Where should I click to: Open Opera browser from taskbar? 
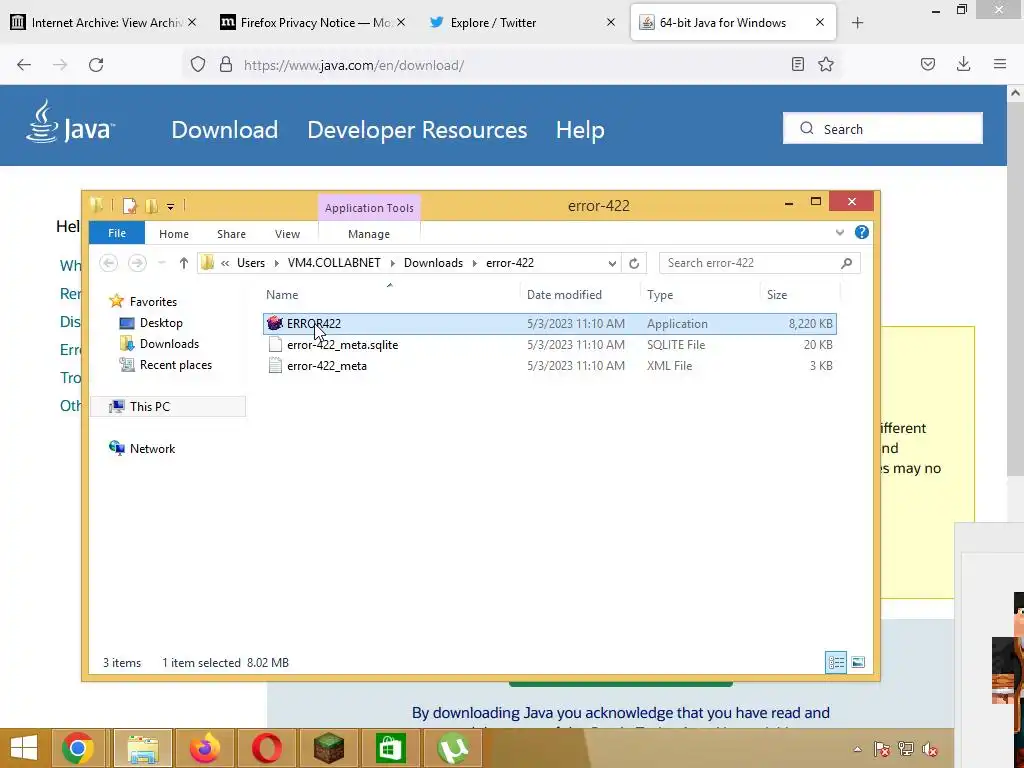(266, 748)
